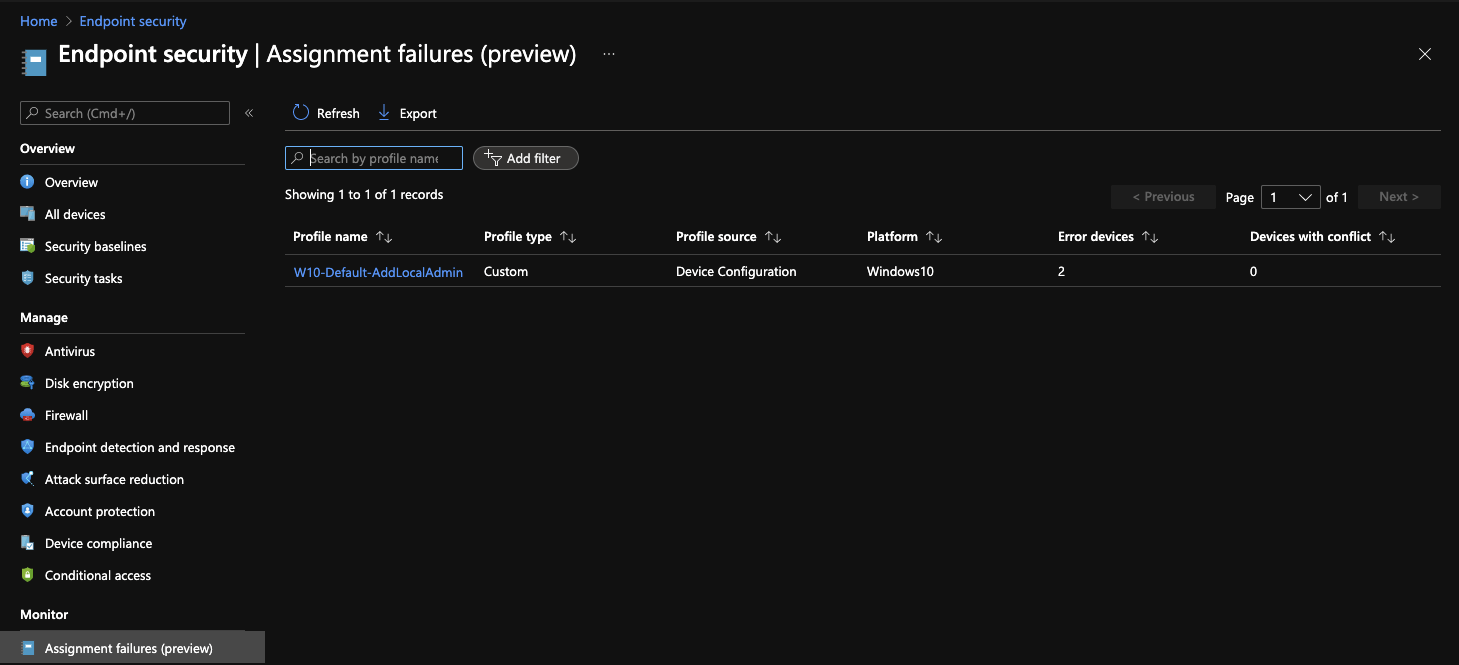The image size is (1459, 665).
Task: Sort by Platform column arrows
Action: pyautogui.click(x=934, y=237)
